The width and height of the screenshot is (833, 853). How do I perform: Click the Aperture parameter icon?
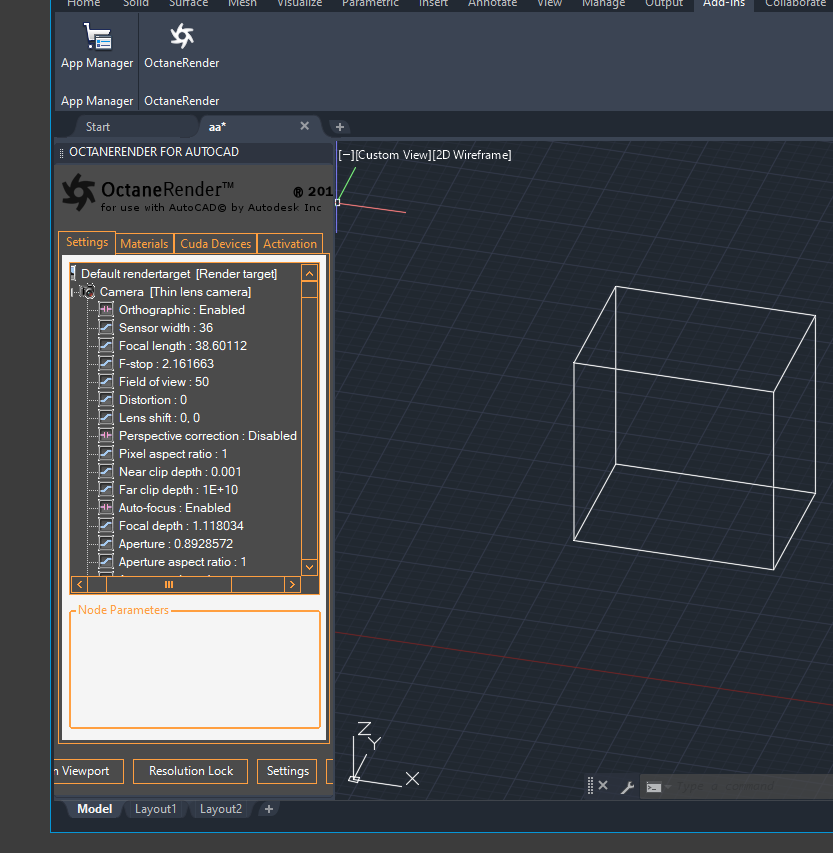106,543
